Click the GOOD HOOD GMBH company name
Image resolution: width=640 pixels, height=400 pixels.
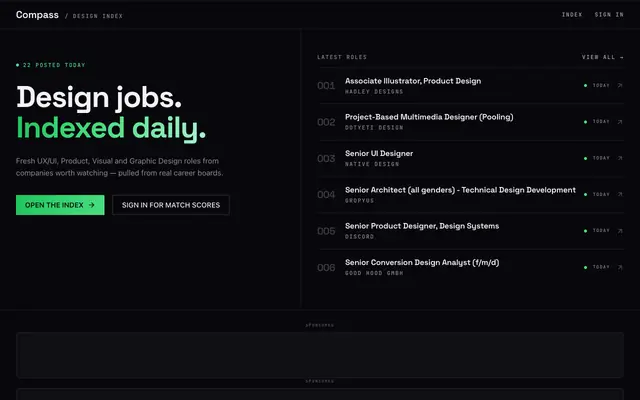(x=374, y=273)
